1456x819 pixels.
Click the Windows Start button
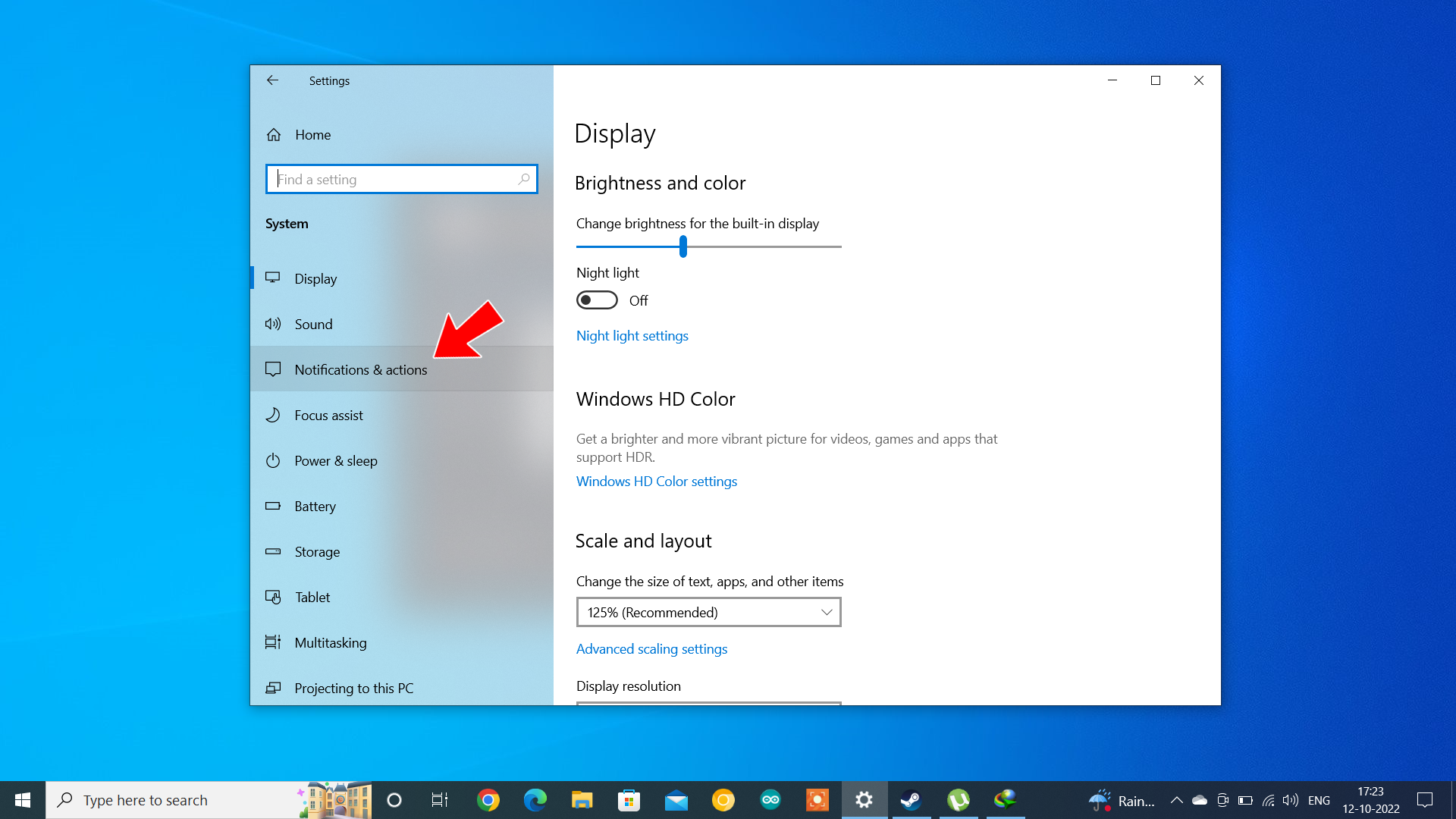[x=22, y=800]
